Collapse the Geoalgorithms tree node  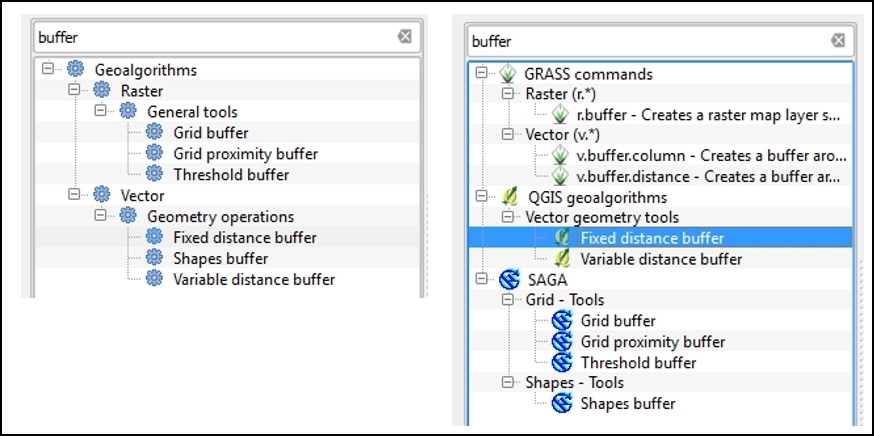click(x=48, y=69)
